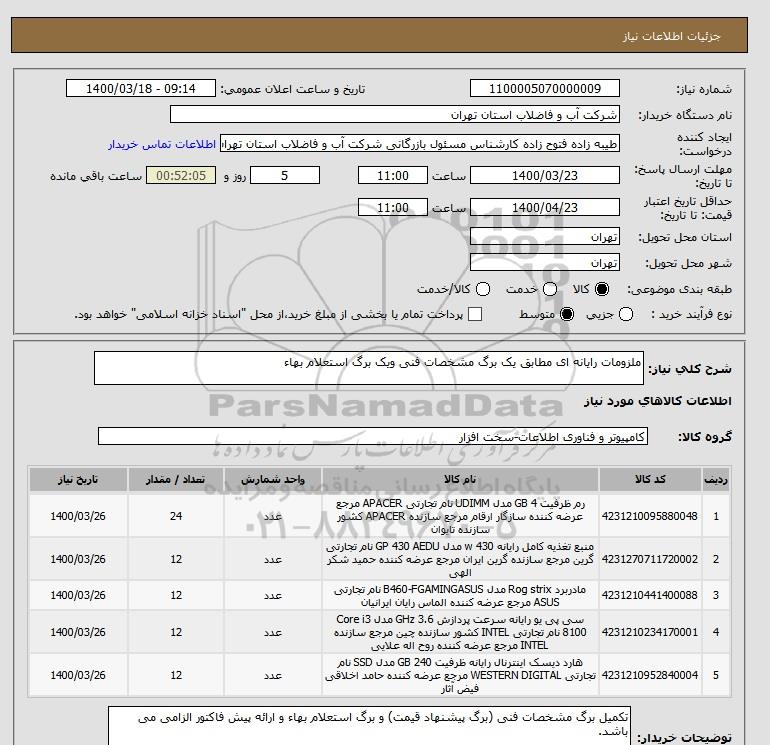Click the نام کالا column header
This screenshot has height=745, width=770.
460,479
